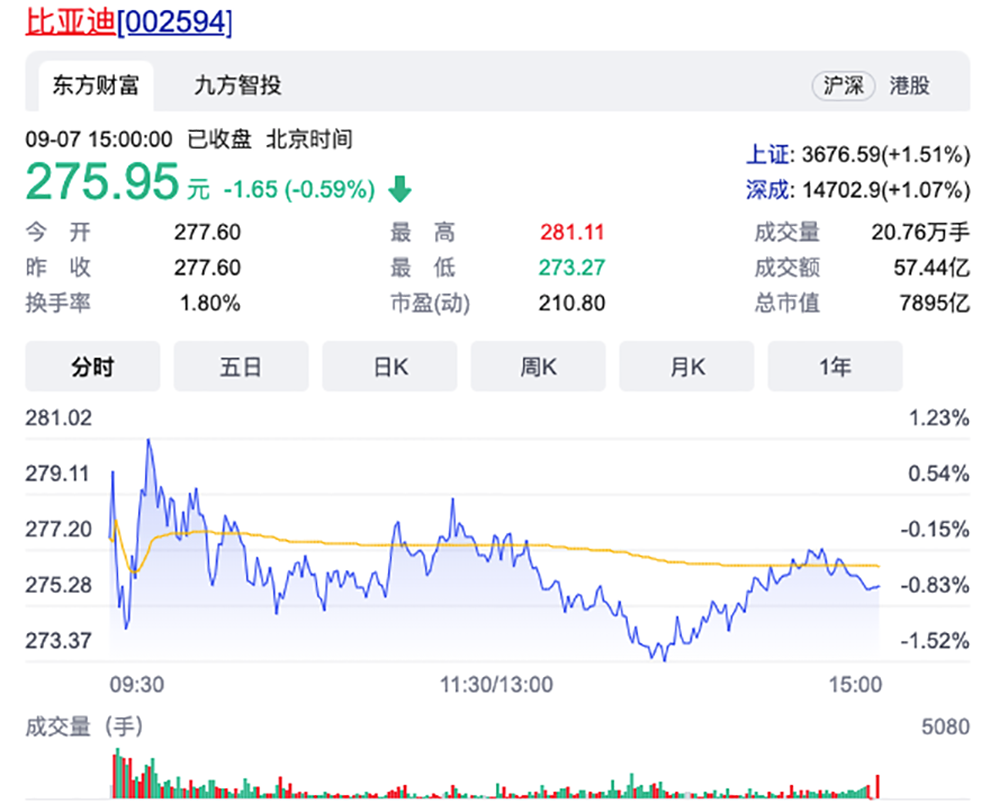Click the green down arrow icon

coord(400,188)
